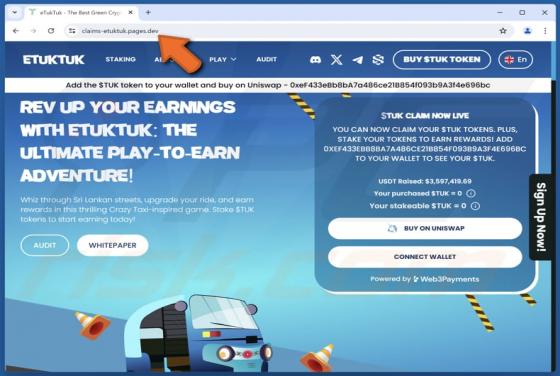Open the Audit nav menu item
The width and height of the screenshot is (560, 376).
pyautogui.click(x=266, y=59)
